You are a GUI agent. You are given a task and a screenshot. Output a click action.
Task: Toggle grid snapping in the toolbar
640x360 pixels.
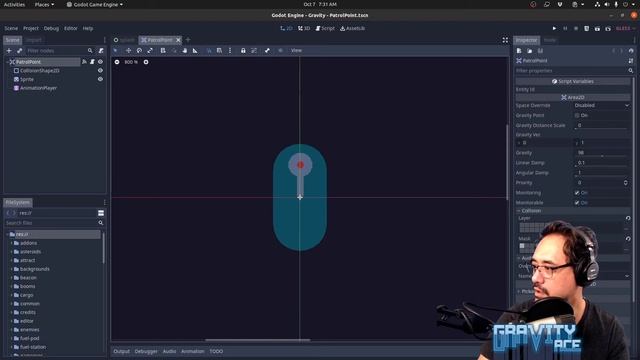[219, 51]
